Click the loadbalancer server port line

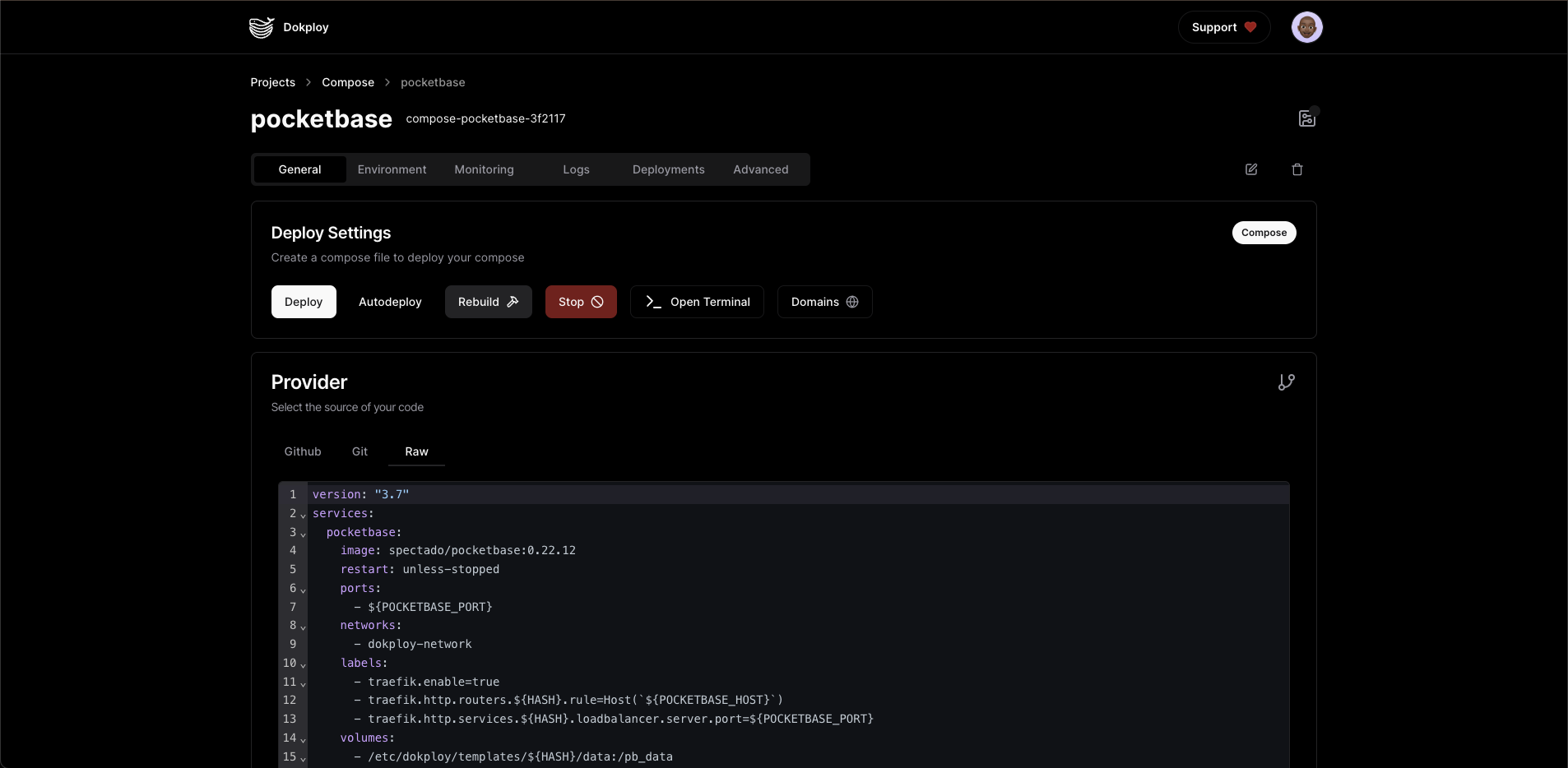[x=799, y=719]
